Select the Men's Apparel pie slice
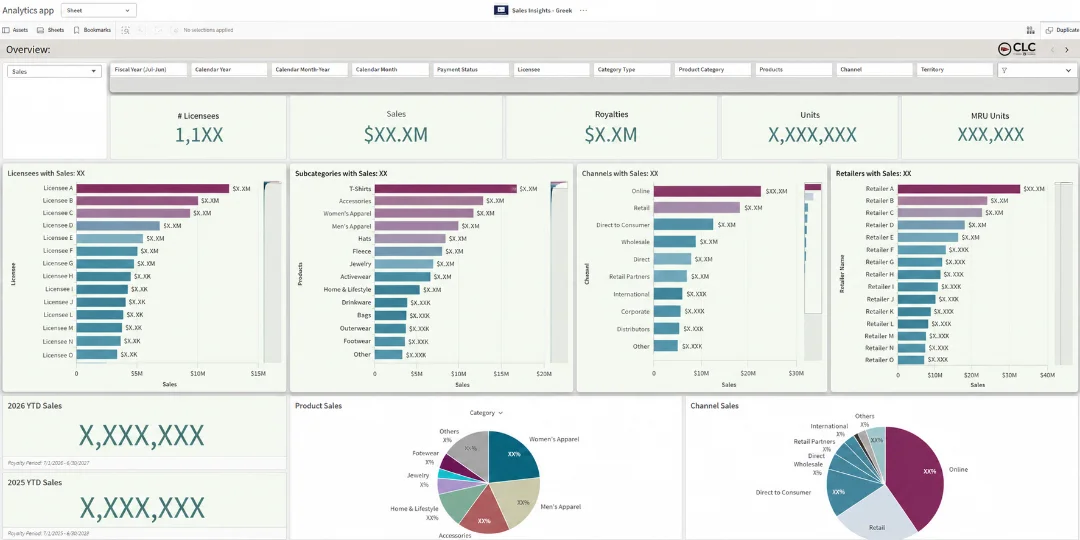This screenshot has width=1080, height=540. pyautogui.click(x=519, y=503)
